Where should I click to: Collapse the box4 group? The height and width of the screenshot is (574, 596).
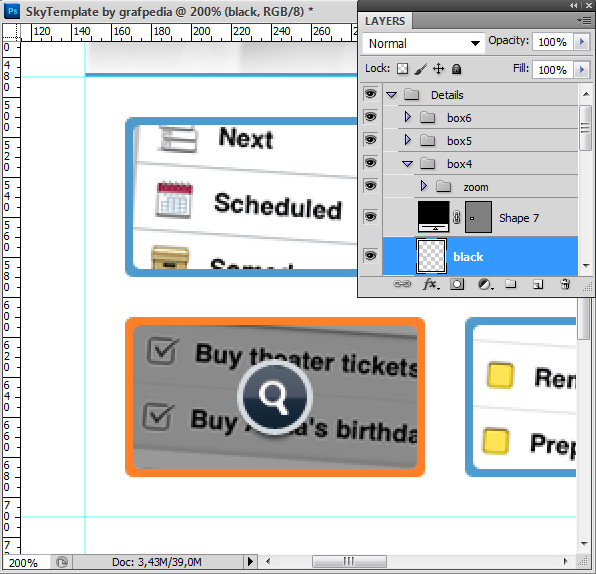coord(407,164)
